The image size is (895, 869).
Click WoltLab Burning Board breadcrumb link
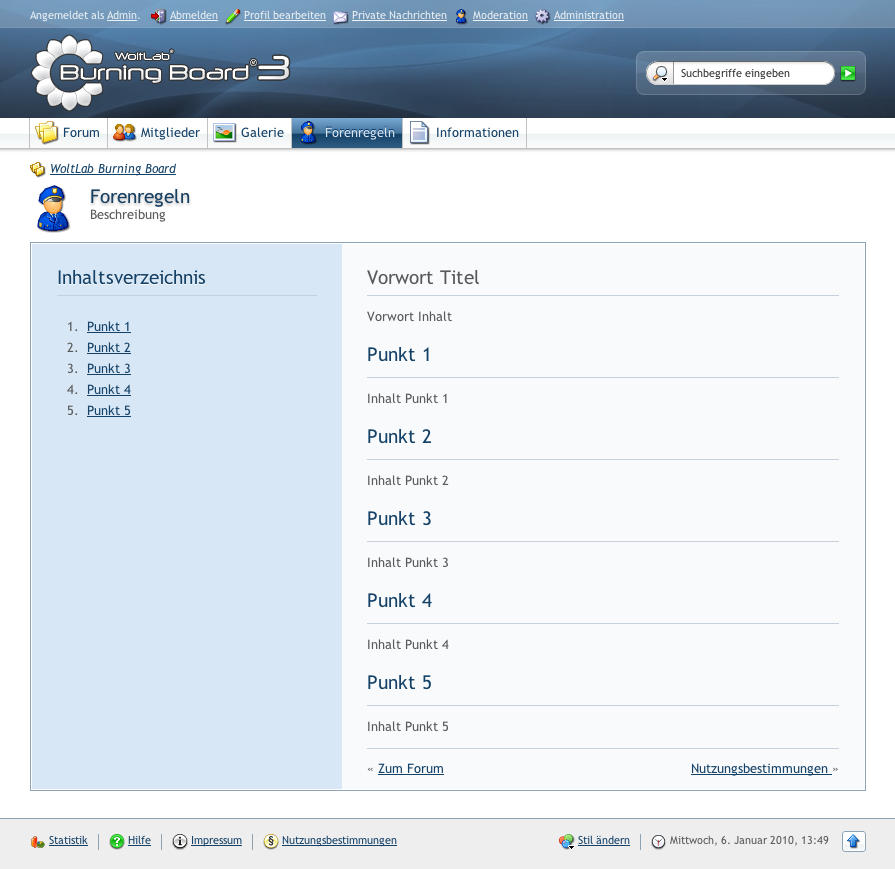(113, 169)
